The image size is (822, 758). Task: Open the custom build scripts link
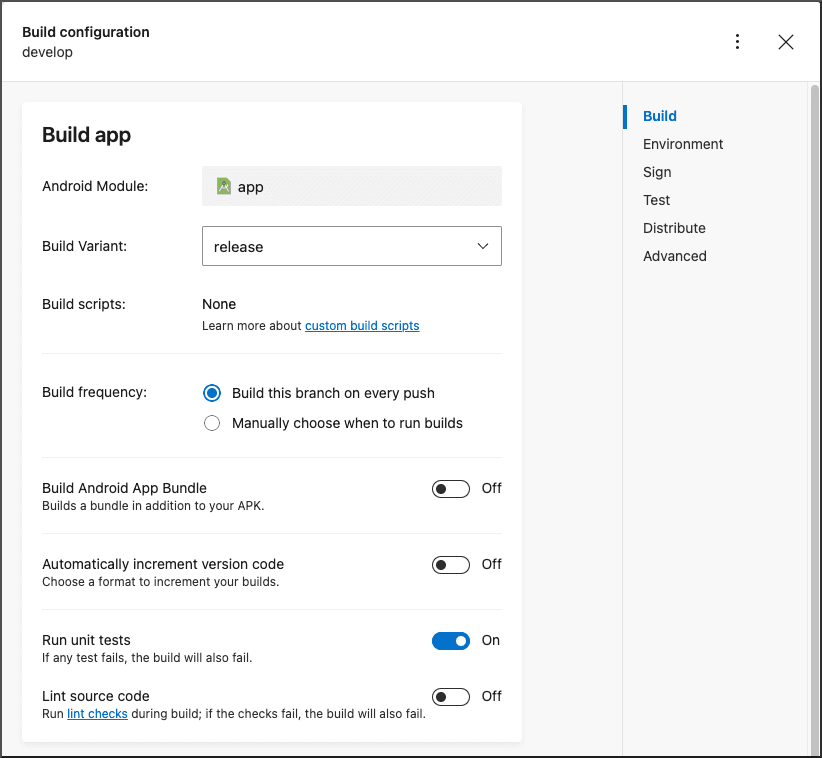(362, 326)
